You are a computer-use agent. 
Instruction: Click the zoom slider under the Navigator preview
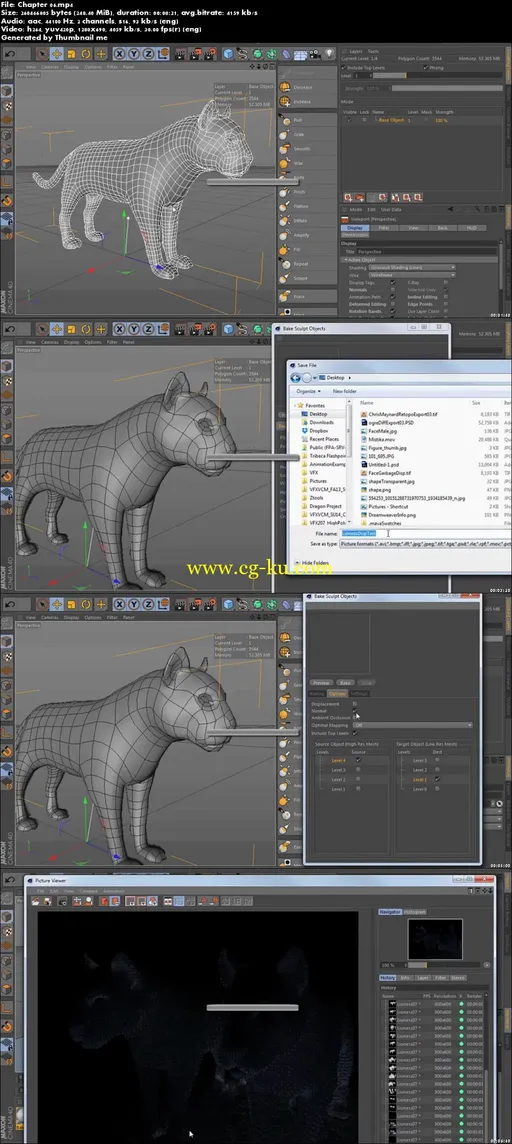443,965
